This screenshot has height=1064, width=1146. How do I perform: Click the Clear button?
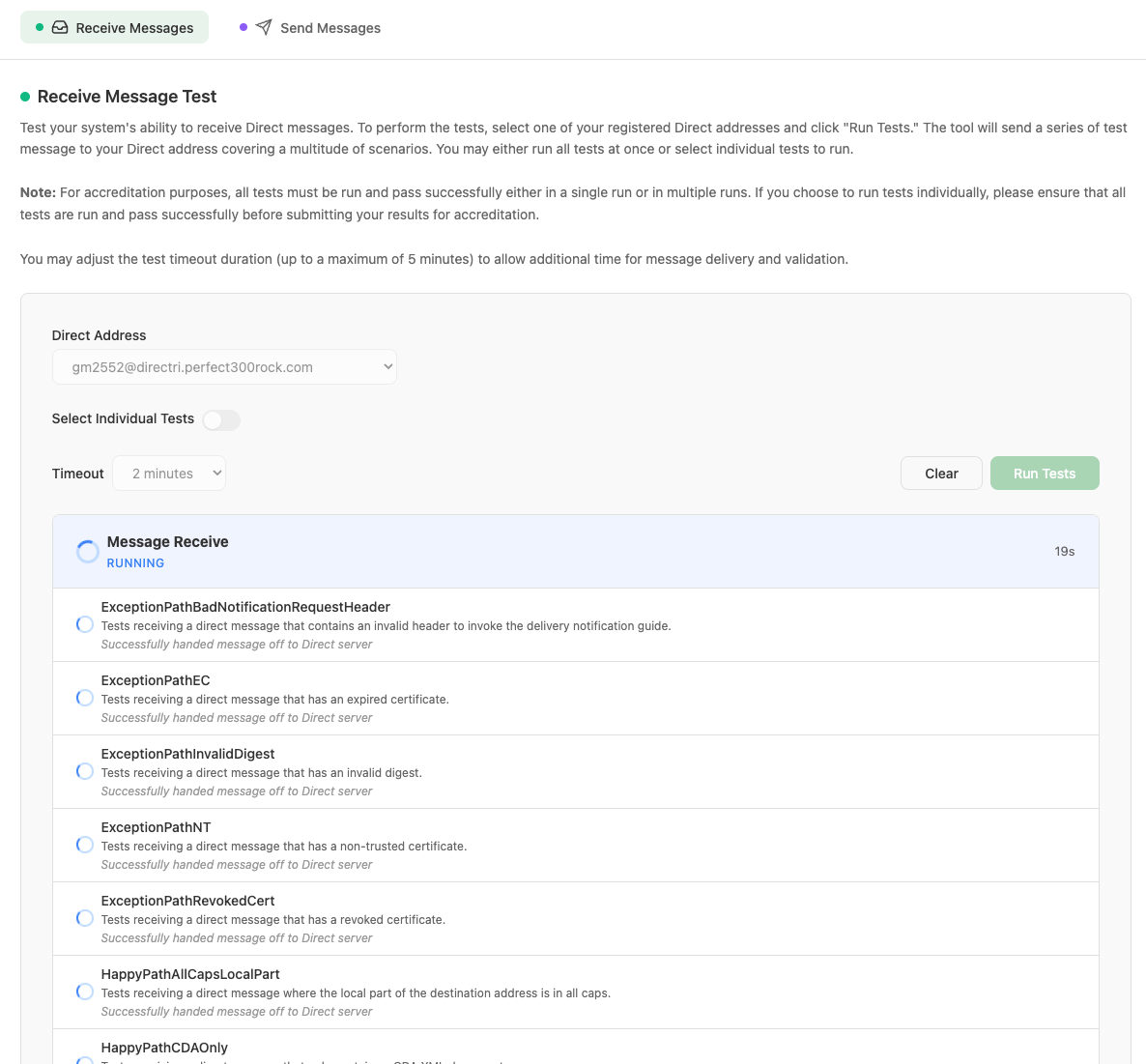pyautogui.click(x=941, y=474)
